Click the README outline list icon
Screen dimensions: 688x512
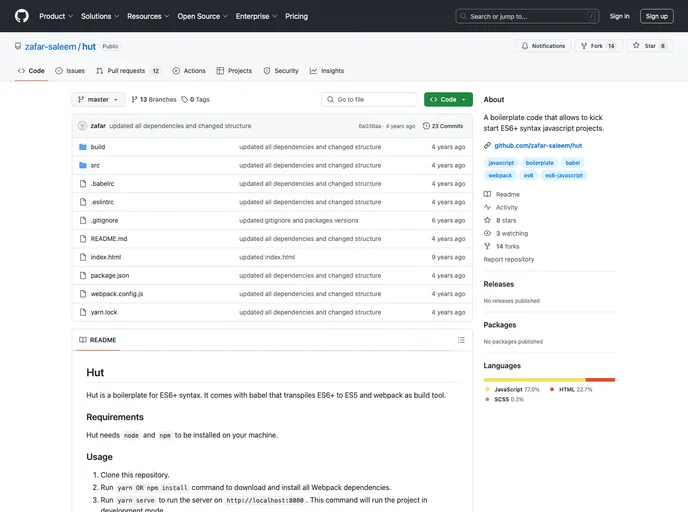tap(461, 340)
